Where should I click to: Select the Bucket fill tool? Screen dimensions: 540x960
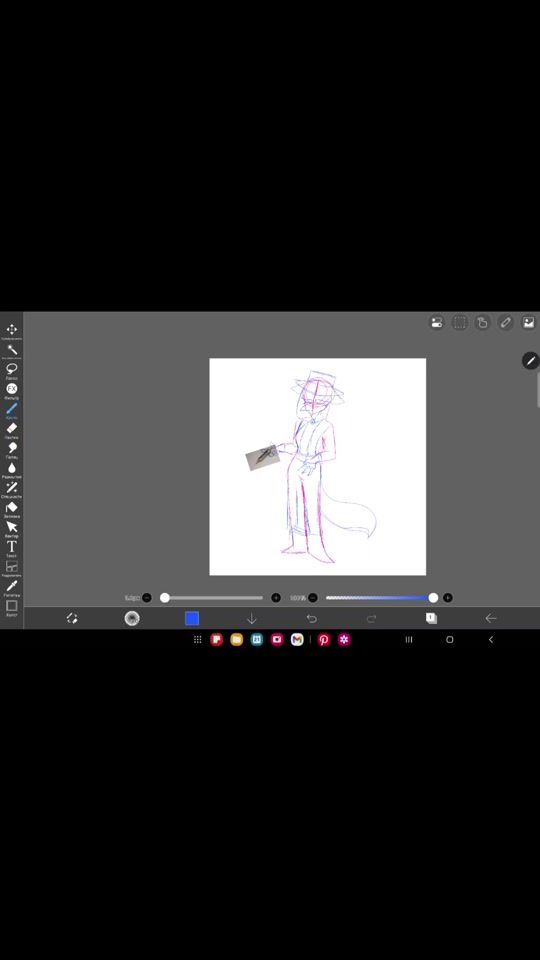pyautogui.click(x=12, y=508)
